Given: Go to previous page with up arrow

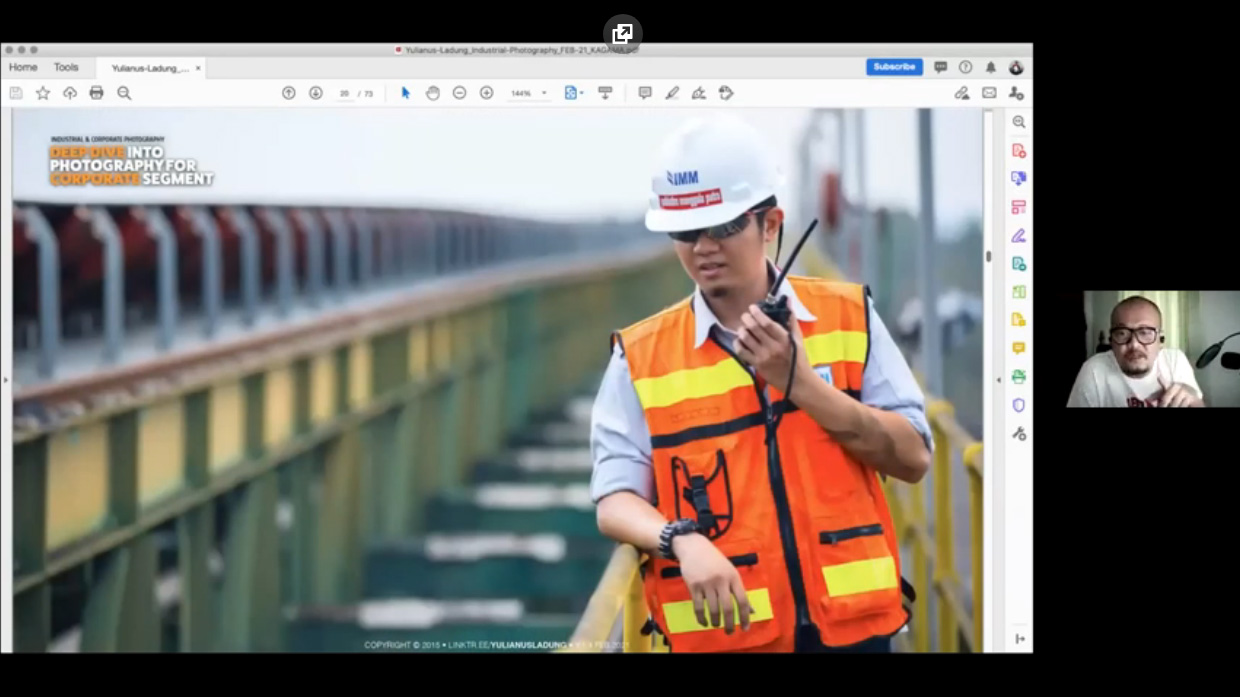Looking at the screenshot, I should 289,93.
